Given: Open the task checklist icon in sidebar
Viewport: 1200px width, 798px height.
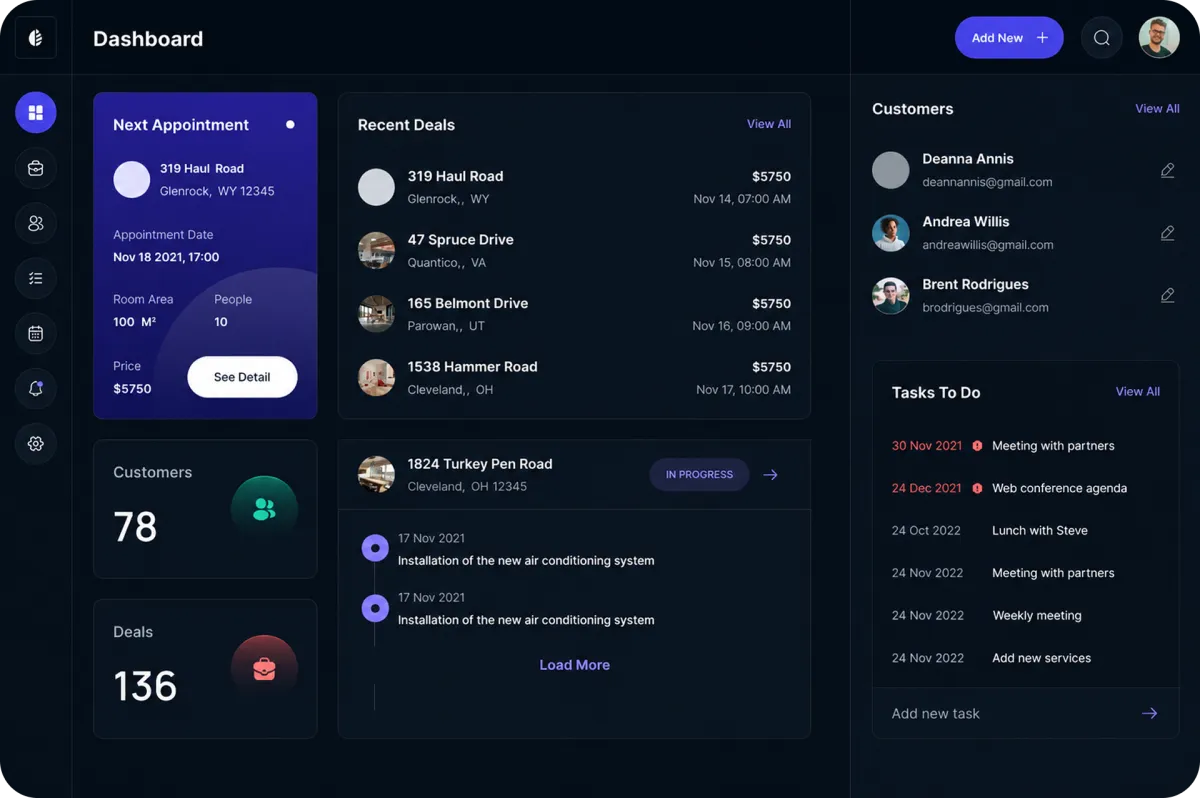Looking at the screenshot, I should 36,278.
